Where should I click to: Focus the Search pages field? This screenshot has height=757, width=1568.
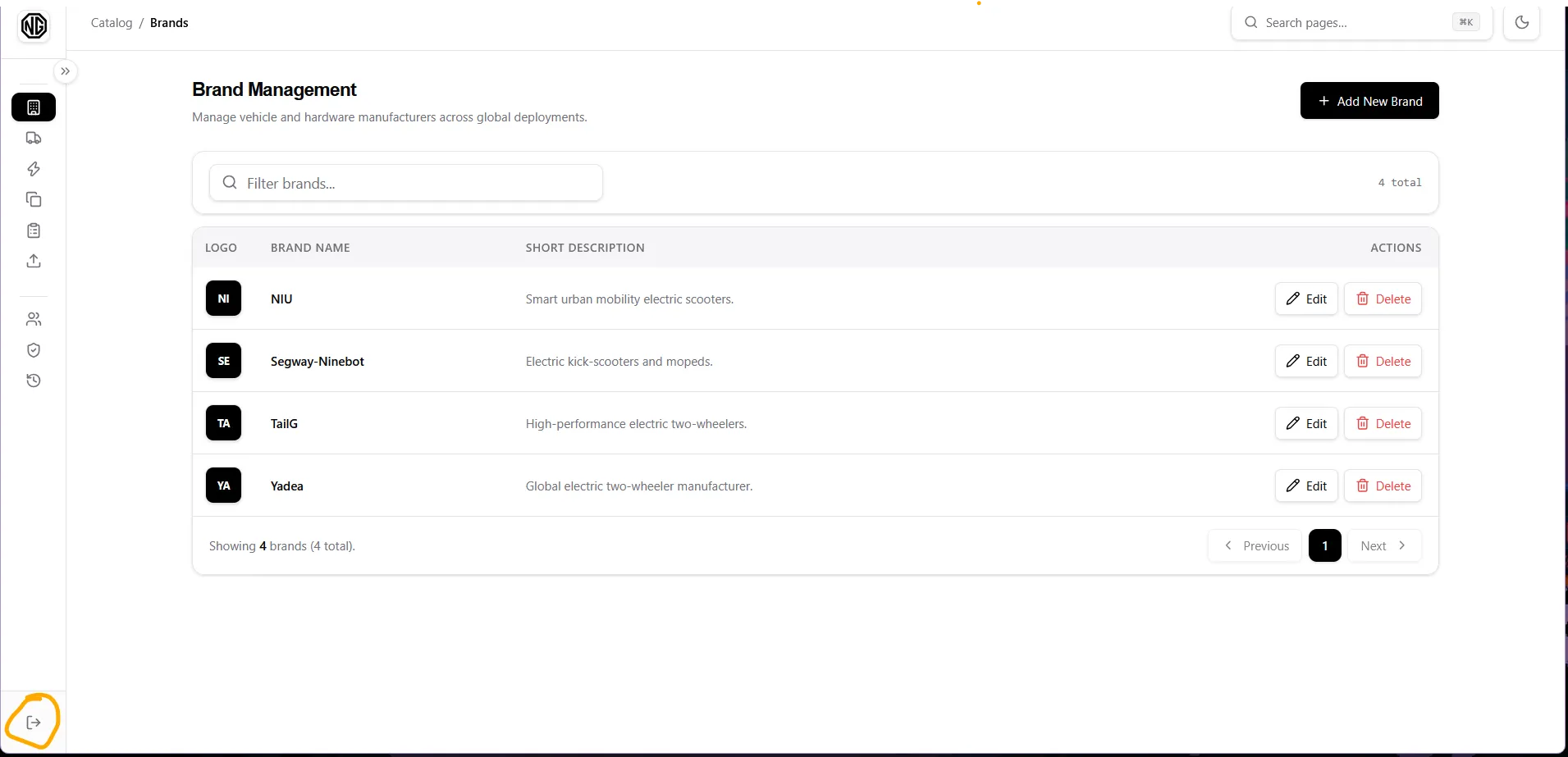pos(1362,22)
